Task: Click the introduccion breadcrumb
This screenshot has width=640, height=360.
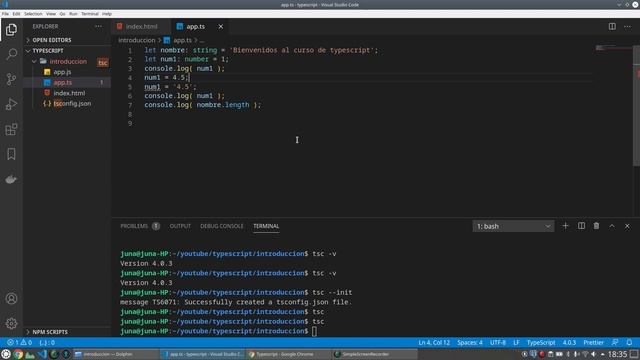Action: click(x=137, y=40)
